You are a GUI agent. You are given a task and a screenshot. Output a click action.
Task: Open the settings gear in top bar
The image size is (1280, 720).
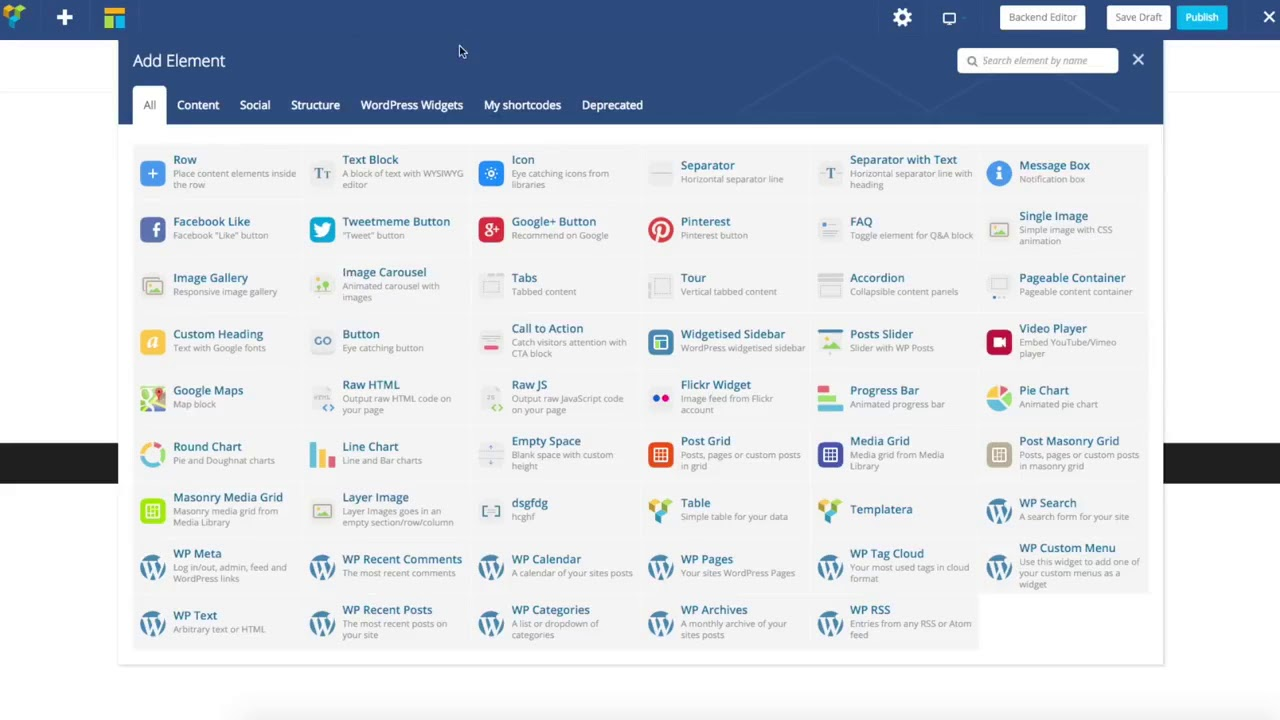[902, 17]
